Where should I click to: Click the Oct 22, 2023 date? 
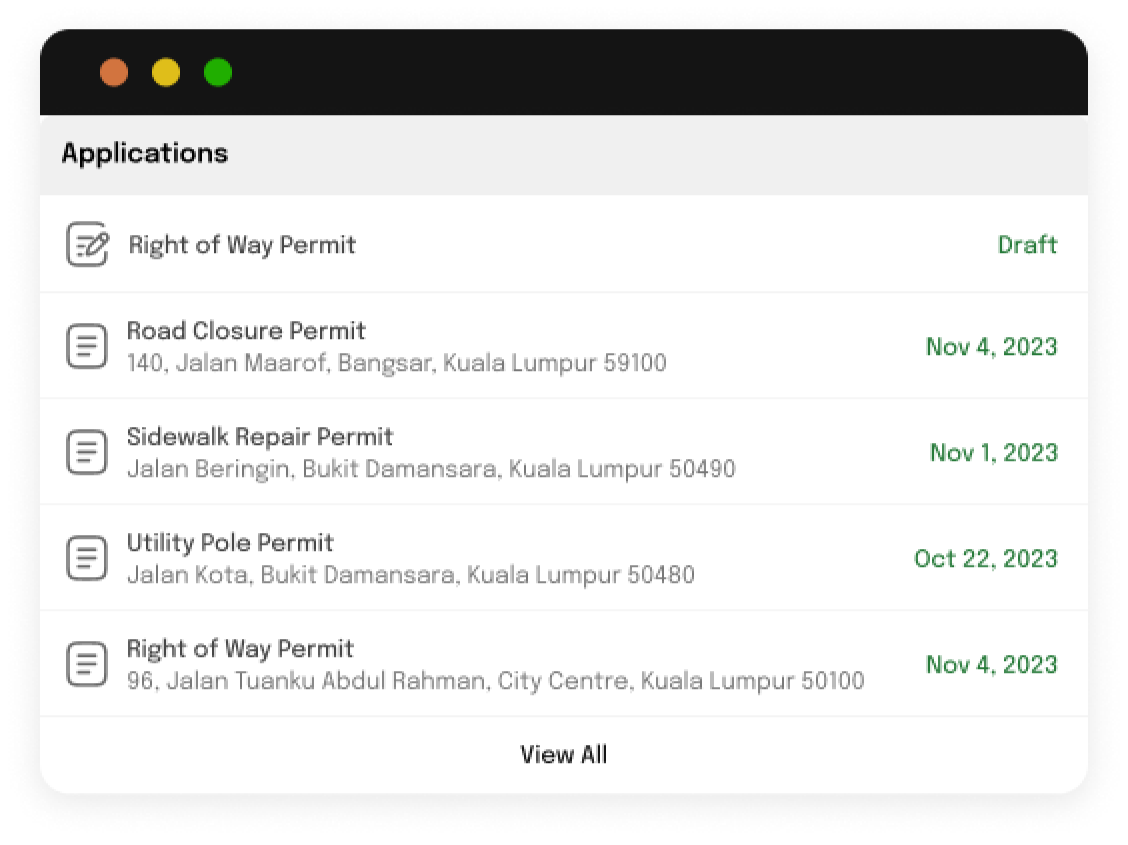tap(986, 558)
